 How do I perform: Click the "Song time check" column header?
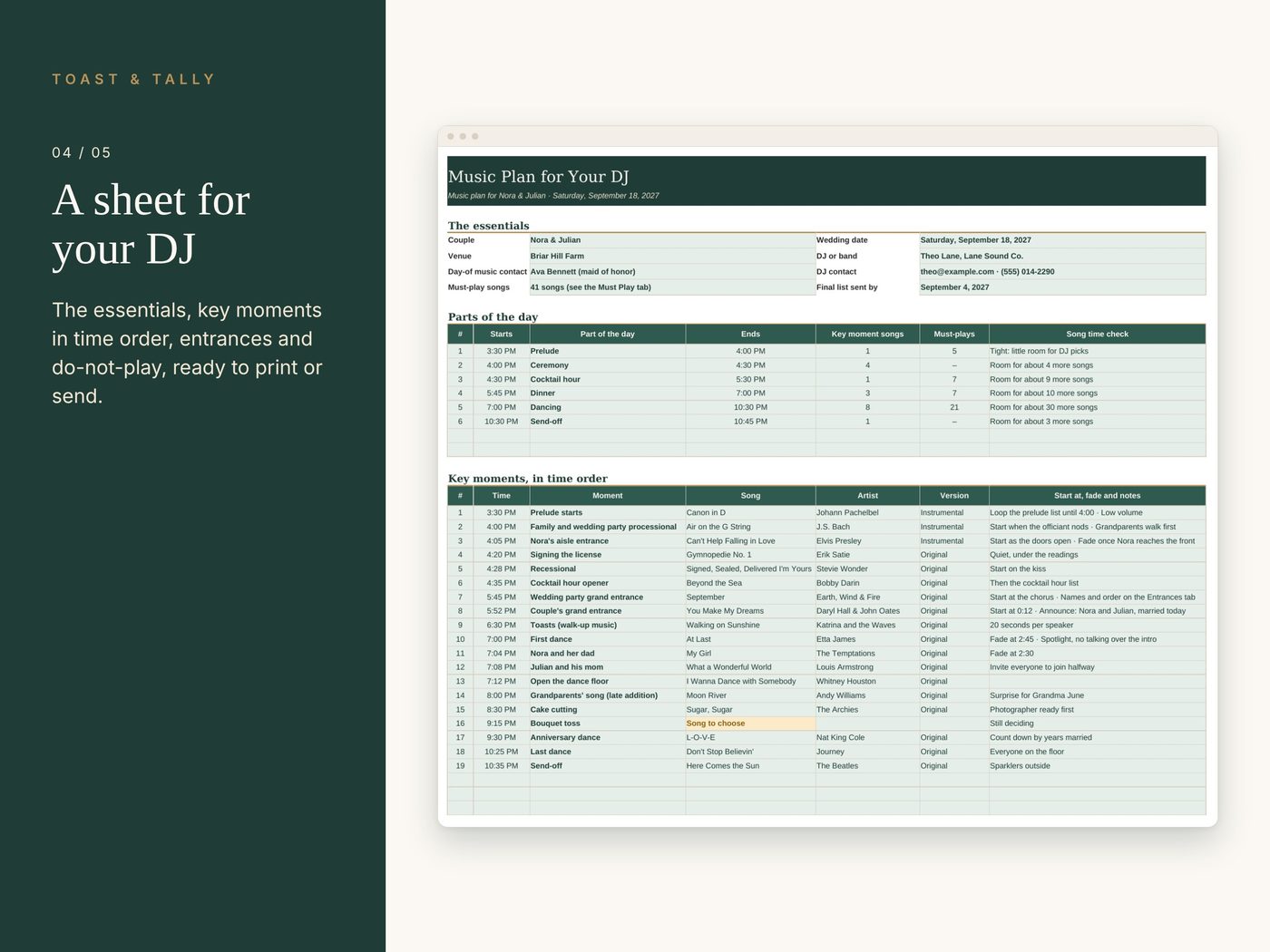click(x=1097, y=335)
